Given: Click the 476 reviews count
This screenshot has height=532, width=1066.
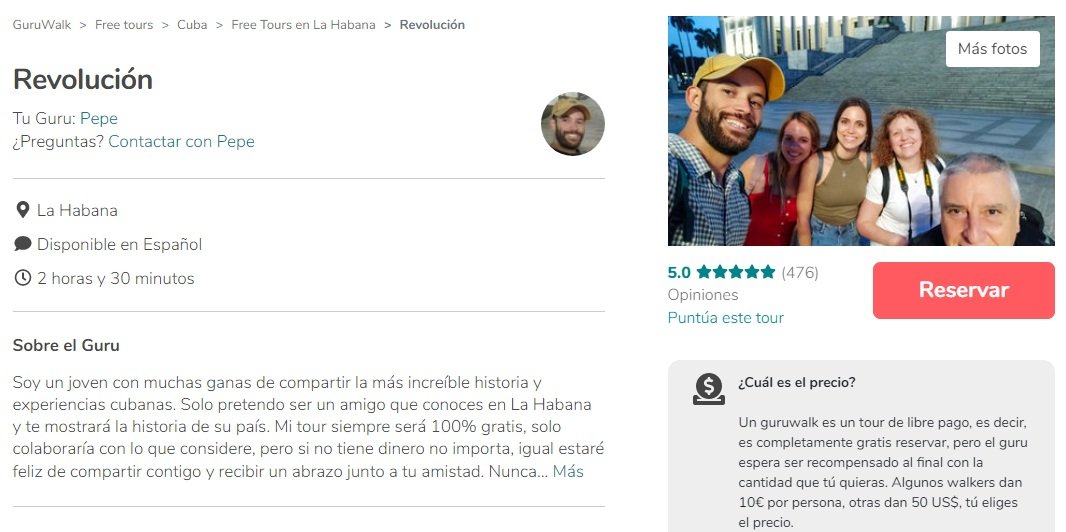Looking at the screenshot, I should pos(800,272).
